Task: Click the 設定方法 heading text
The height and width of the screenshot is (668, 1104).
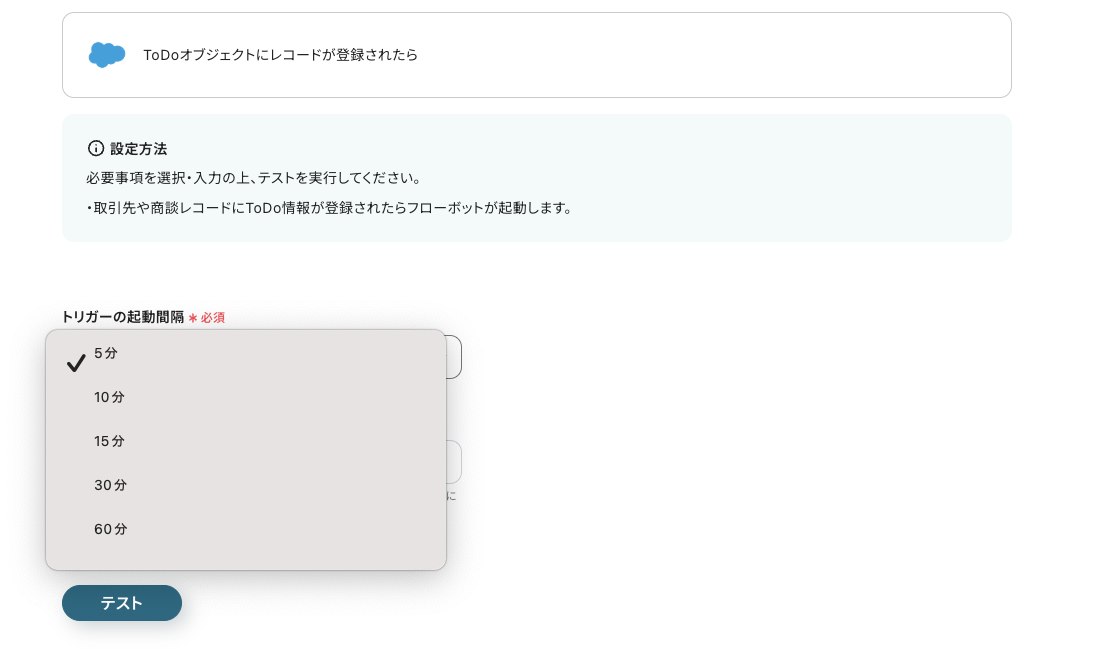Action: pos(139,149)
